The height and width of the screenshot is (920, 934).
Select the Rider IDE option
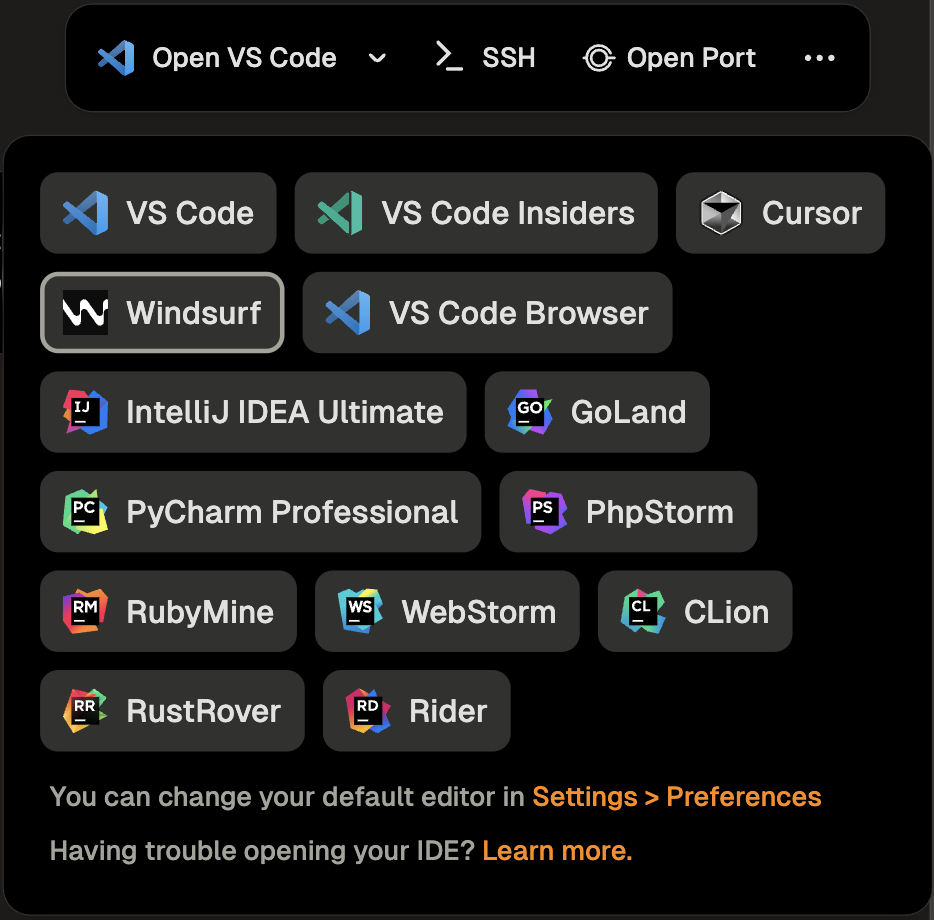pyautogui.click(x=417, y=710)
